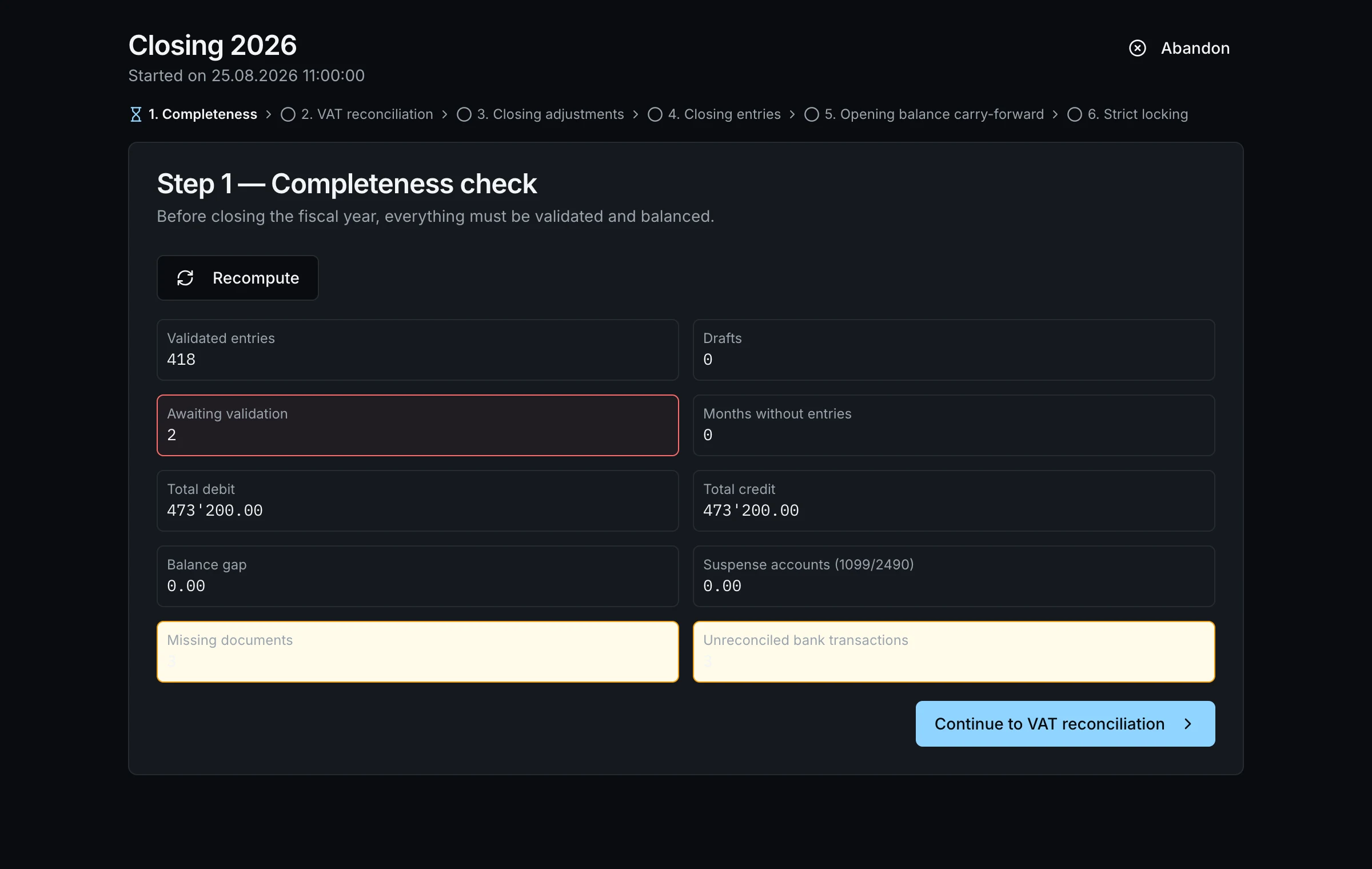The image size is (1372, 869).
Task: Click hourglass icon of Completeness step
Action: (x=135, y=114)
